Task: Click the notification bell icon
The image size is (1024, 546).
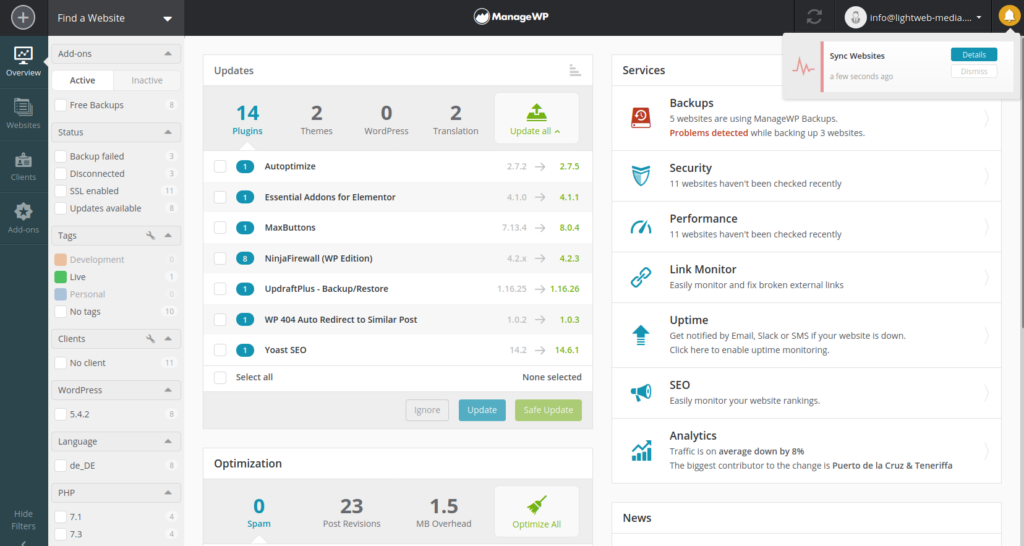Action: click(1009, 16)
